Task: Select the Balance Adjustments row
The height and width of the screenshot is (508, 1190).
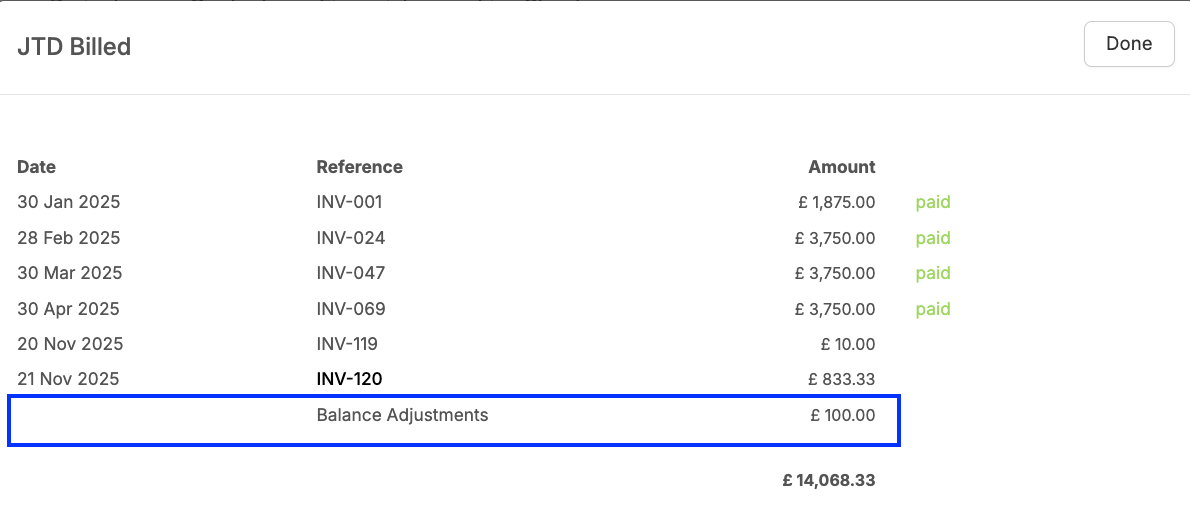Action: (454, 420)
